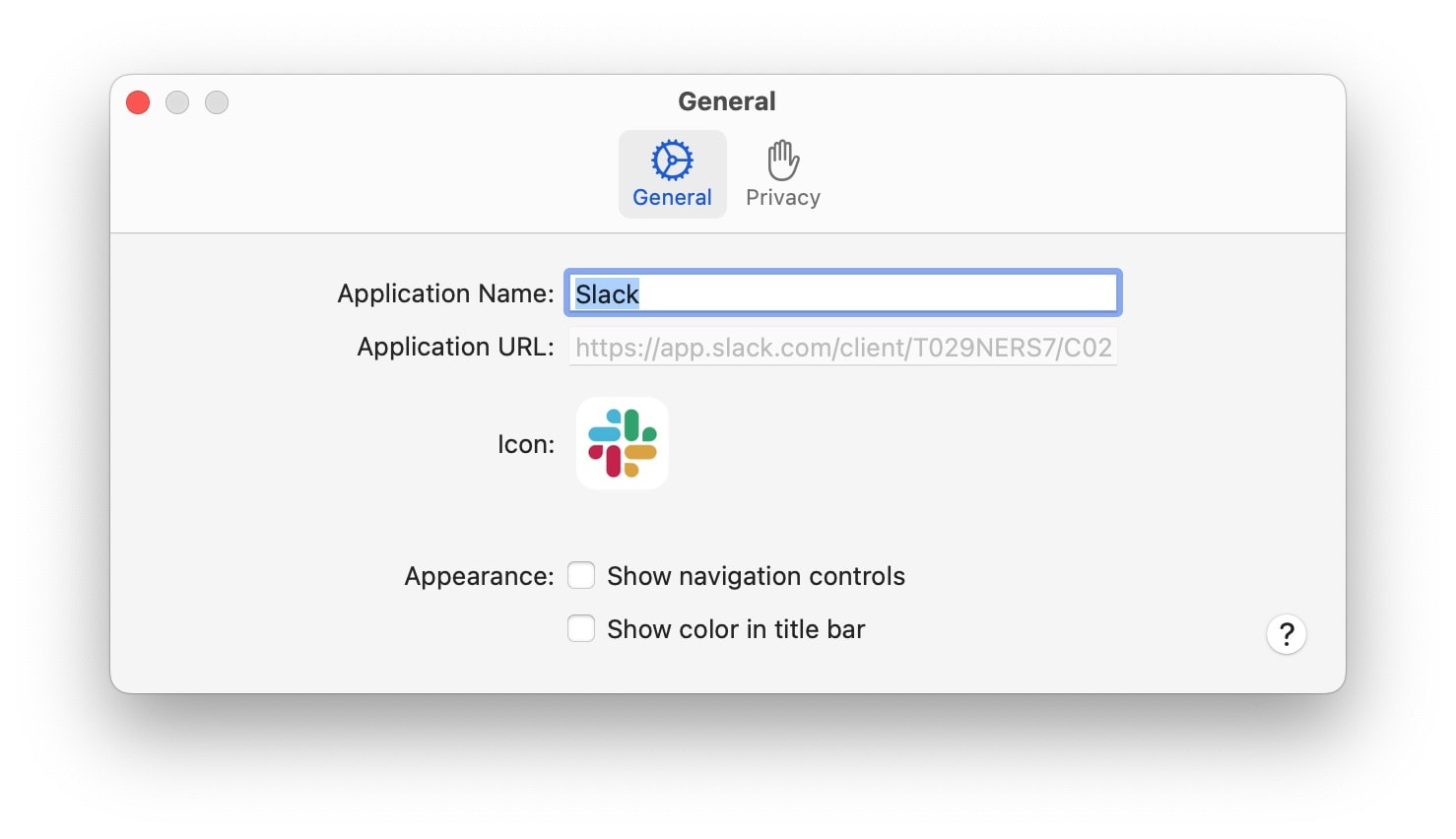1456x839 pixels.
Task: Click the Application URL field
Action: [843, 347]
